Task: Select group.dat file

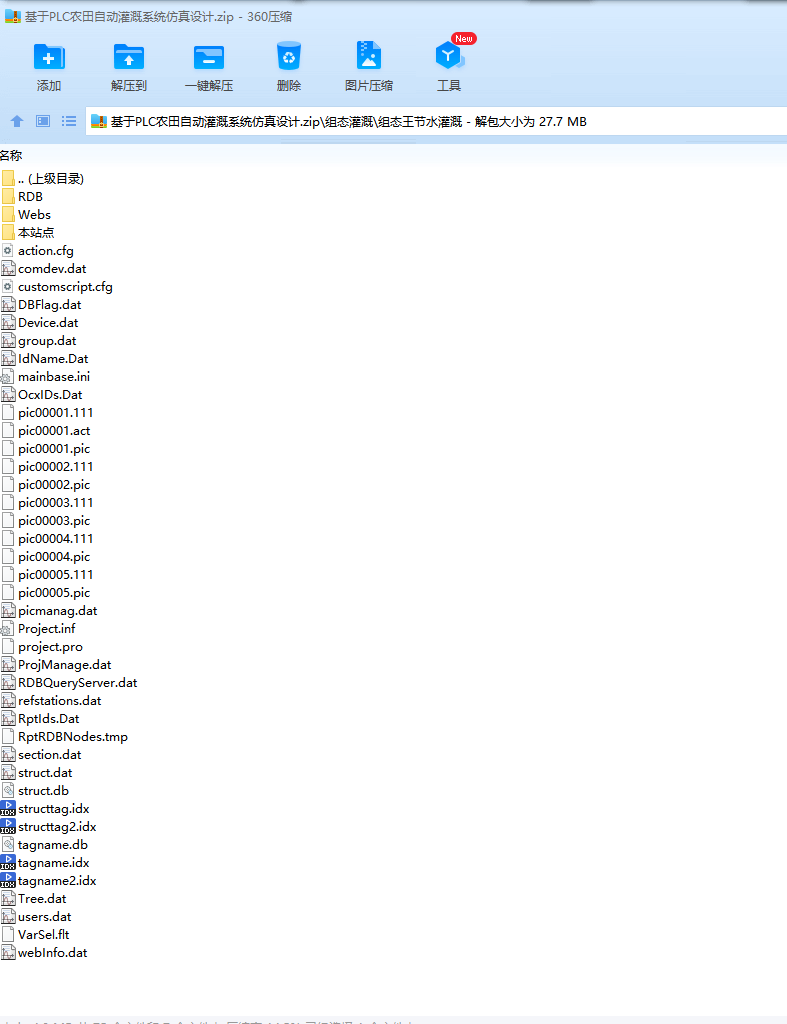Action: (x=47, y=340)
